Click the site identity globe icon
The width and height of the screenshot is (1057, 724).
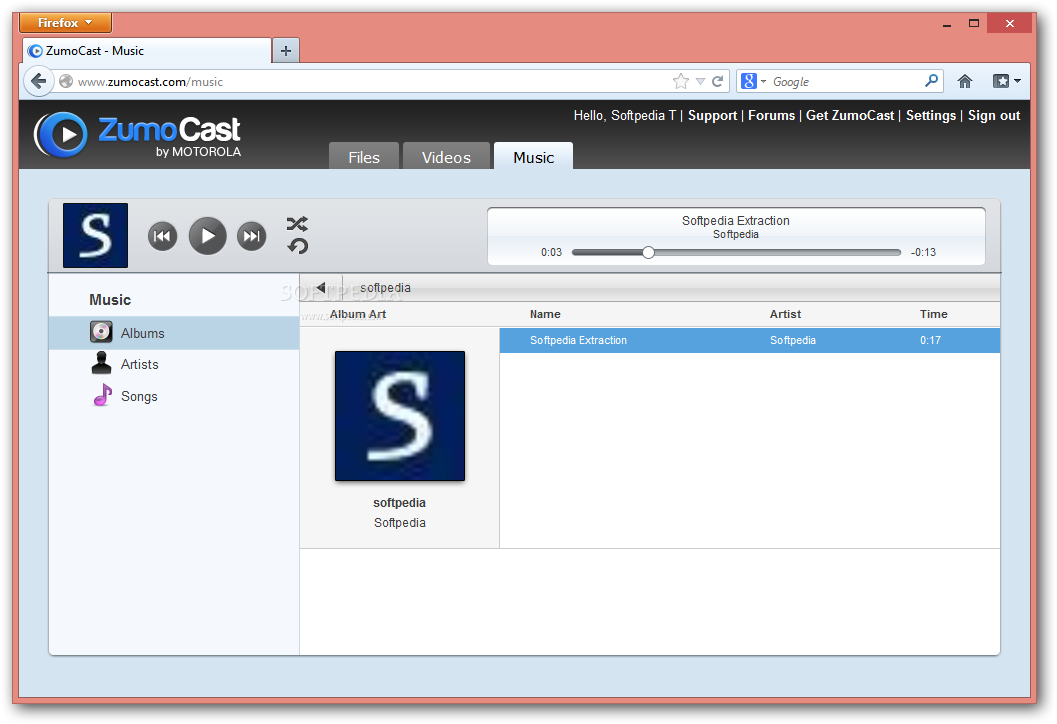pos(66,82)
